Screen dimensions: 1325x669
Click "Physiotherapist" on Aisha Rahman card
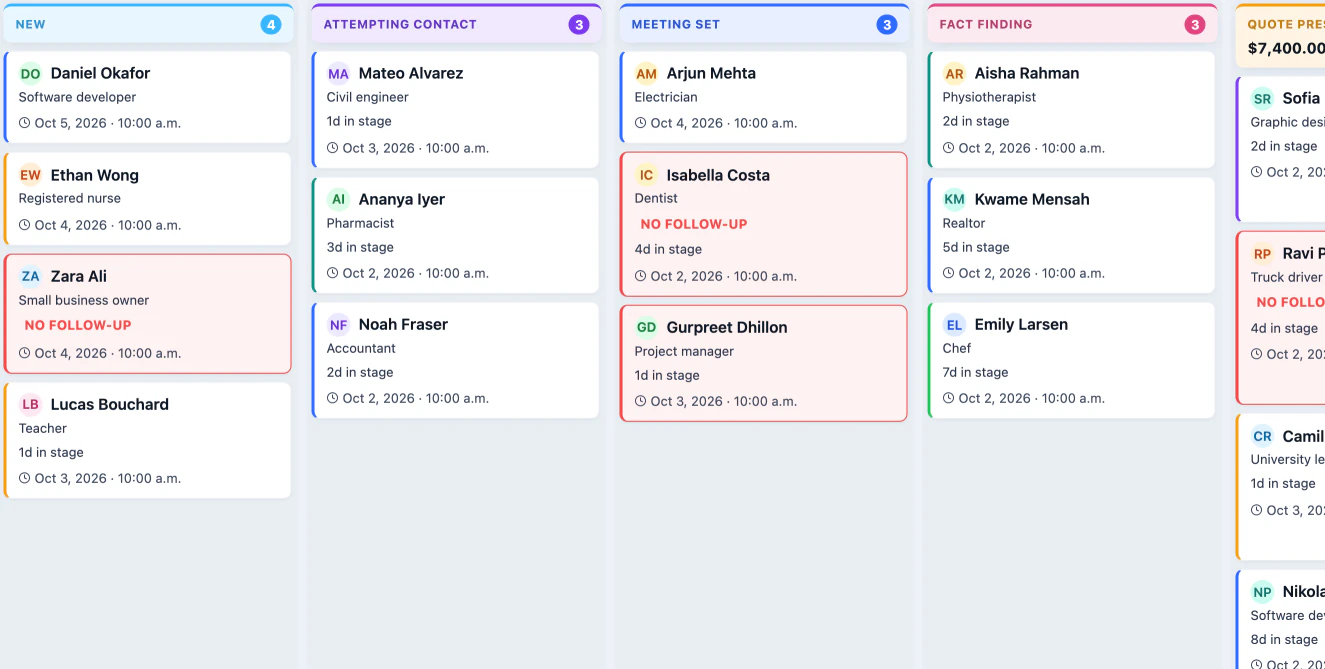[x=989, y=97]
